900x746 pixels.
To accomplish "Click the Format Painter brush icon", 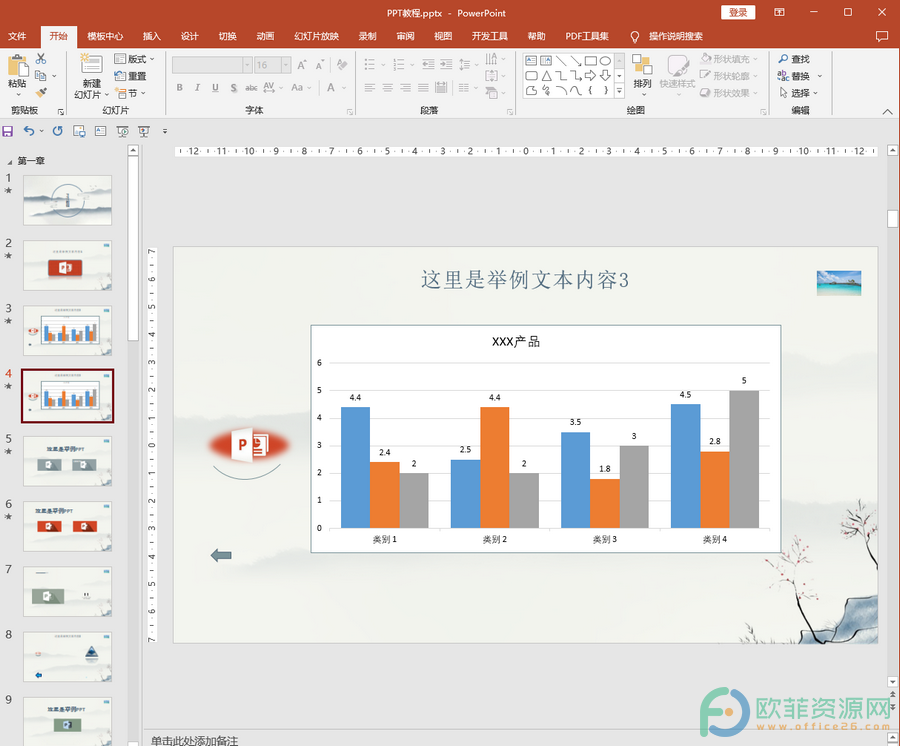I will click(41, 92).
